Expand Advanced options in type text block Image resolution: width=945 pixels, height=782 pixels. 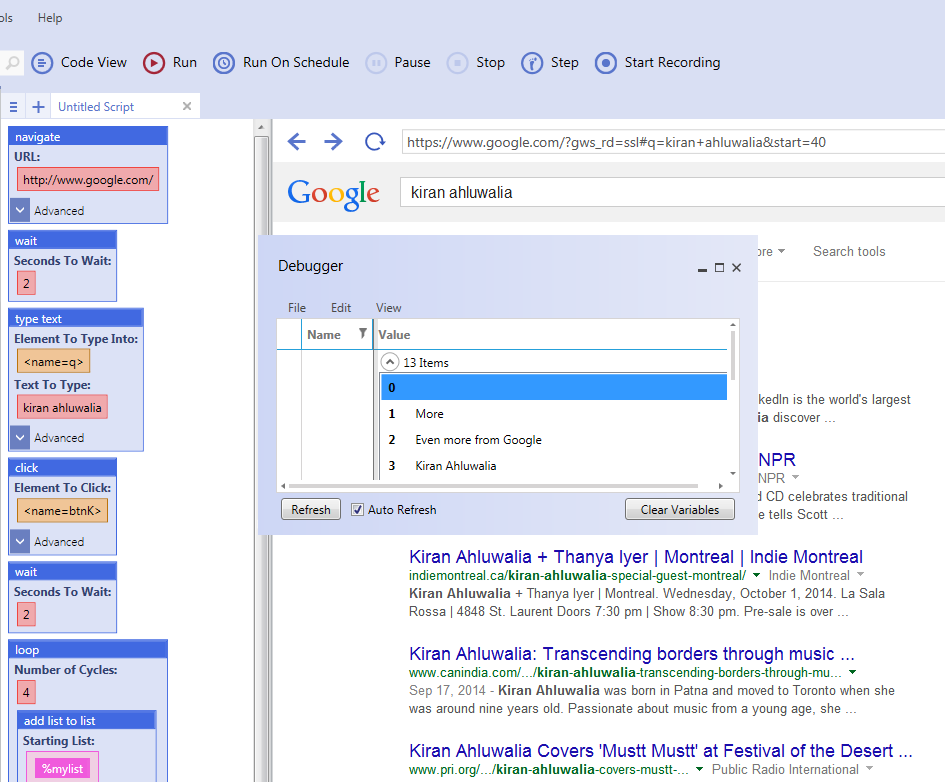tap(20, 437)
